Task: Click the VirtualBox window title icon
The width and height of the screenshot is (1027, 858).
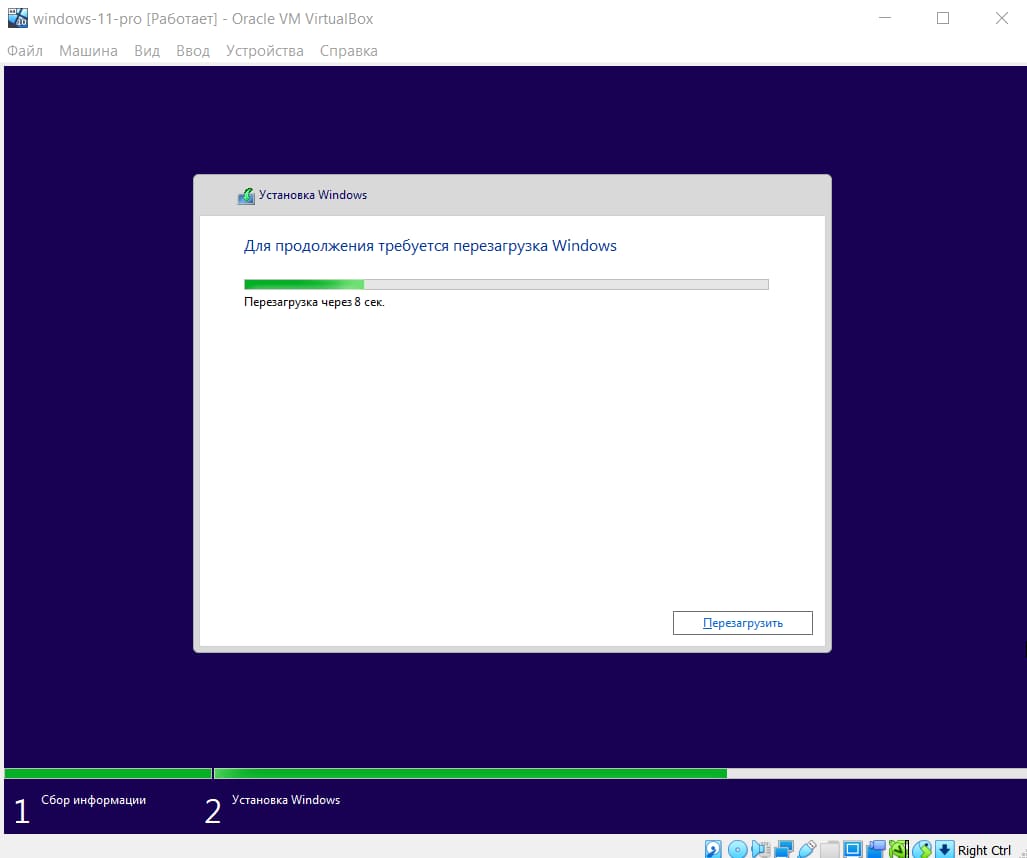Action: [x=18, y=18]
